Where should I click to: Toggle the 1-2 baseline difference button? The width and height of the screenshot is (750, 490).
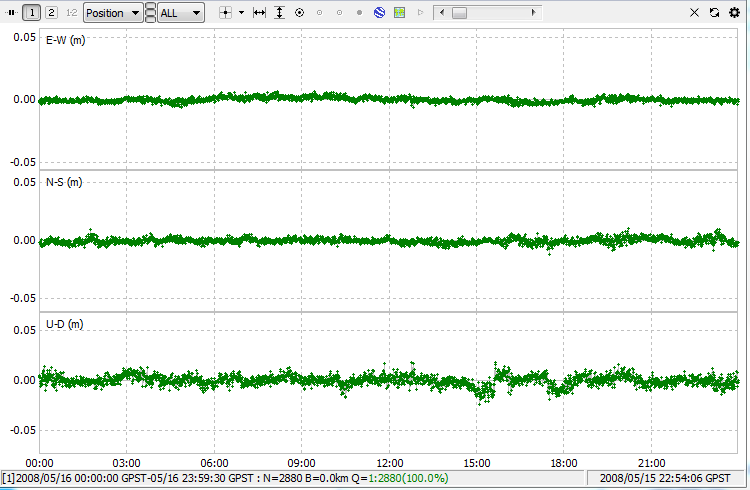coord(71,13)
